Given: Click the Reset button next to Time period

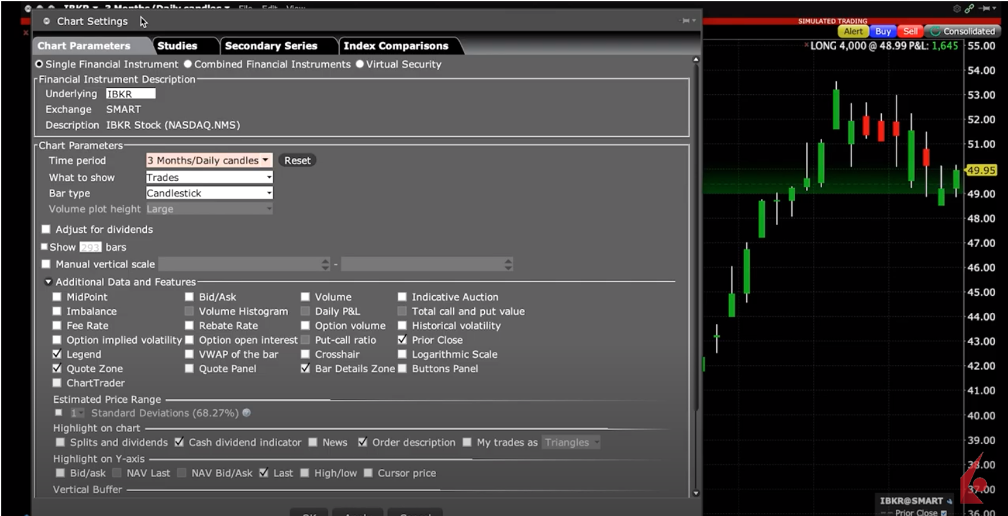Looking at the screenshot, I should pyautogui.click(x=297, y=160).
